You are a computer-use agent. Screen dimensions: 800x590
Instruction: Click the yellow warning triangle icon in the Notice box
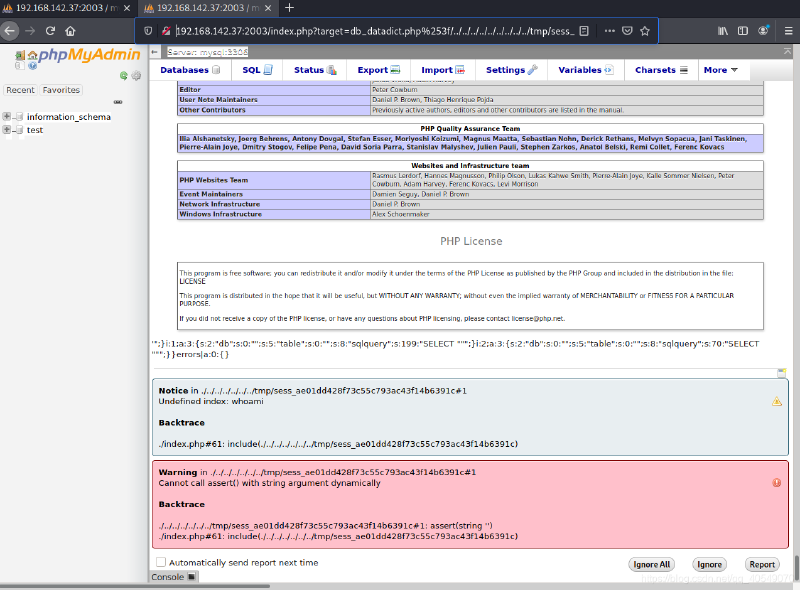click(x=777, y=402)
